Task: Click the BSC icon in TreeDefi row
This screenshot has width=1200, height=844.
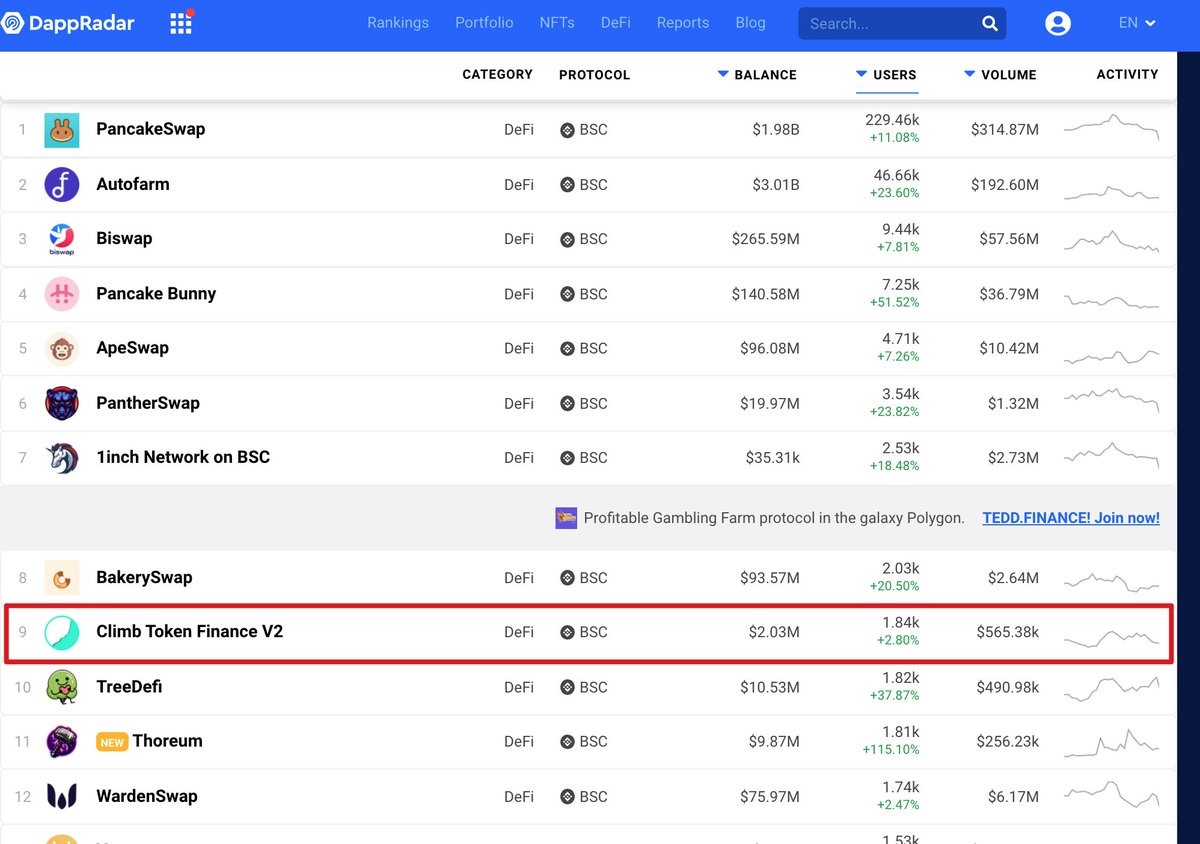Action: click(567, 687)
